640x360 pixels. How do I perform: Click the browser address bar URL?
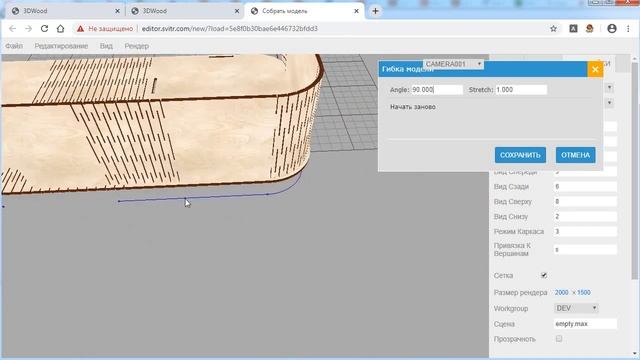click(x=230, y=29)
